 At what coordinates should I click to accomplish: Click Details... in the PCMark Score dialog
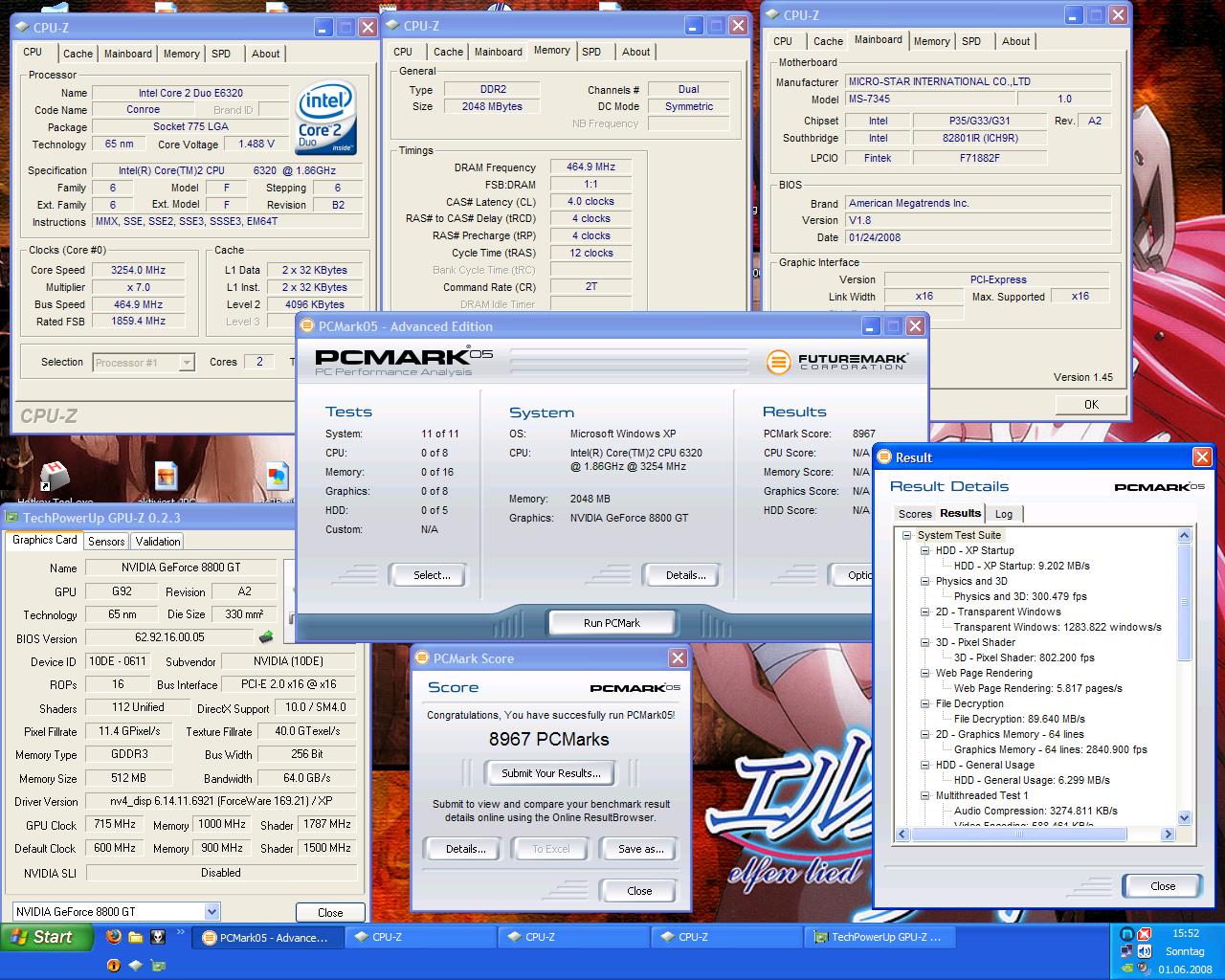460,849
